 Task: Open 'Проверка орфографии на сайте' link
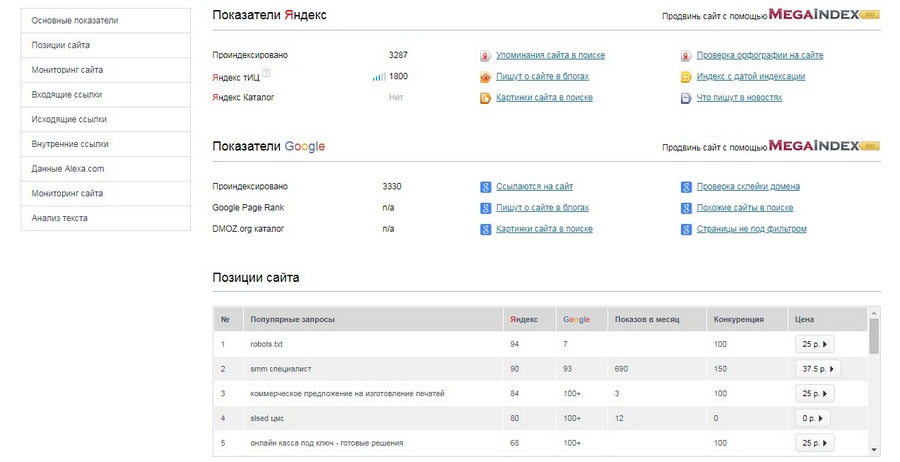coord(760,55)
